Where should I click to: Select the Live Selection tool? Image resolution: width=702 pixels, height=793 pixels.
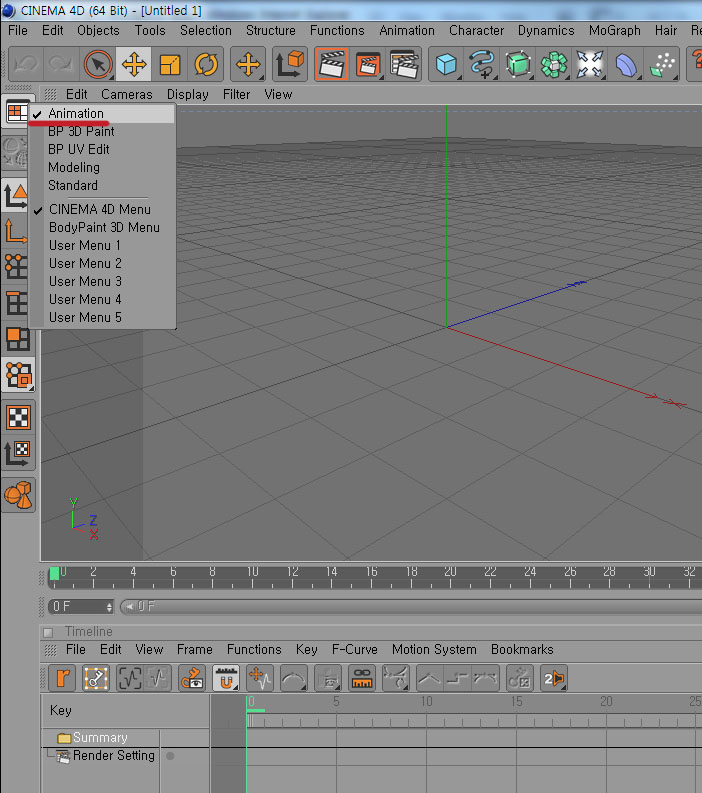[x=98, y=64]
